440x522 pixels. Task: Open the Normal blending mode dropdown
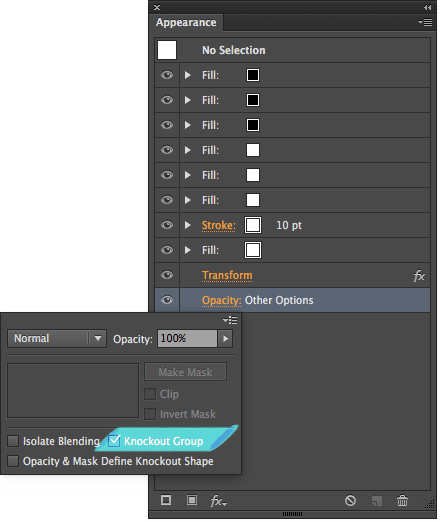(x=57, y=339)
